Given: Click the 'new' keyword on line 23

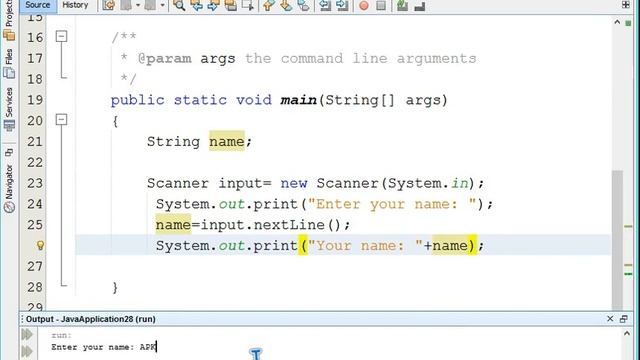Looking at the screenshot, I should [293, 183].
